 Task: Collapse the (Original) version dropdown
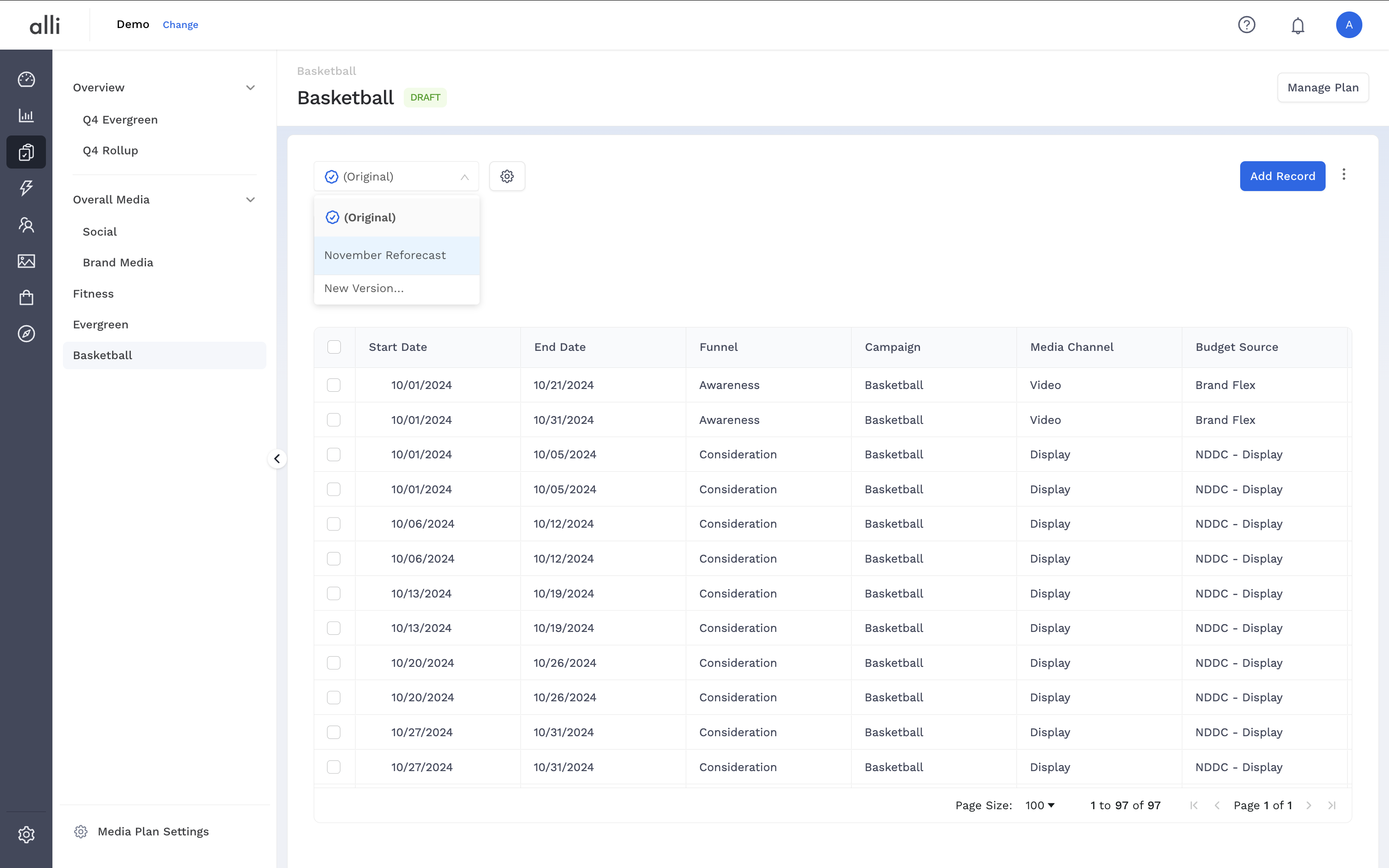tap(464, 177)
